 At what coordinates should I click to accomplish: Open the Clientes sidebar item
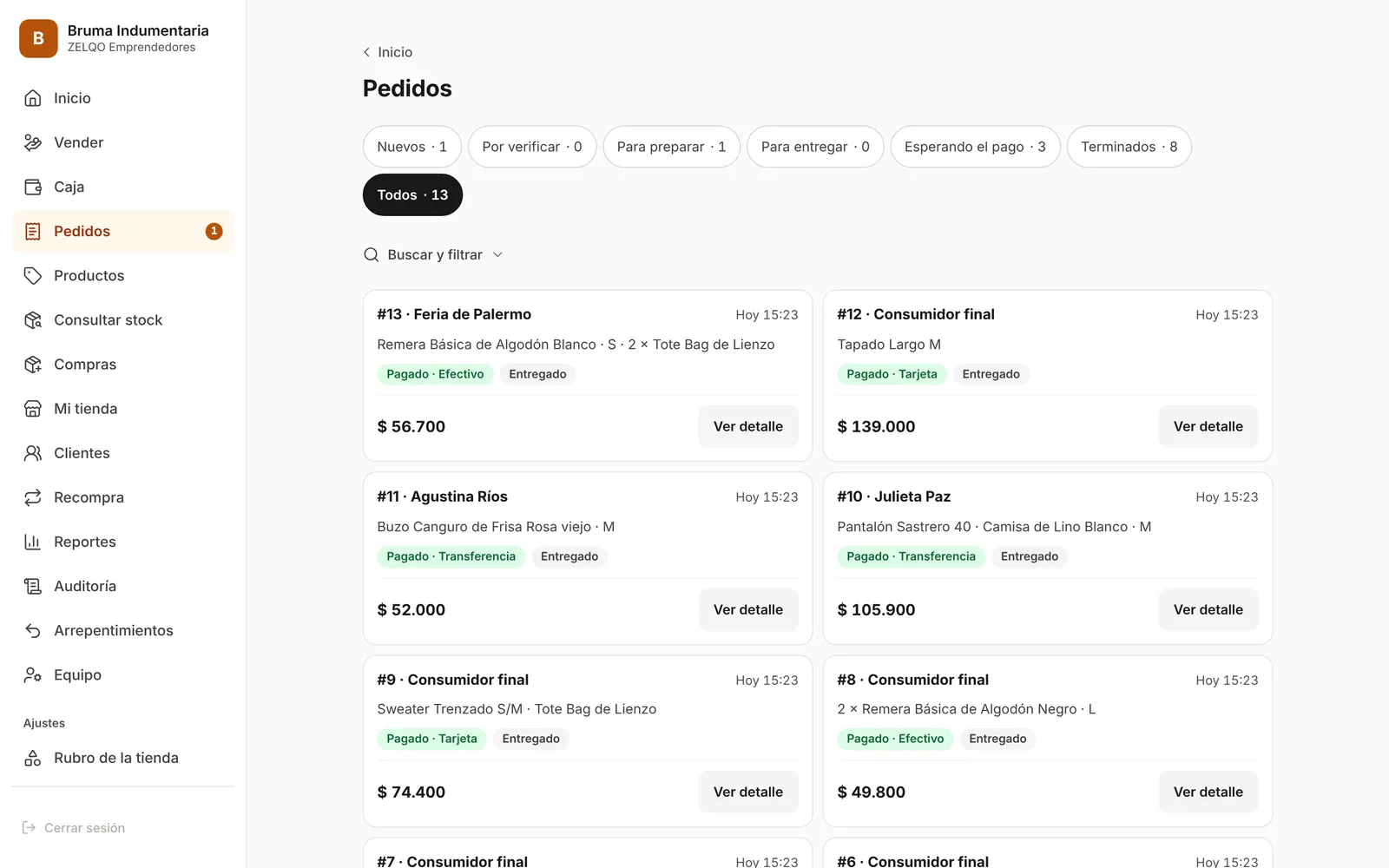[x=123, y=453]
